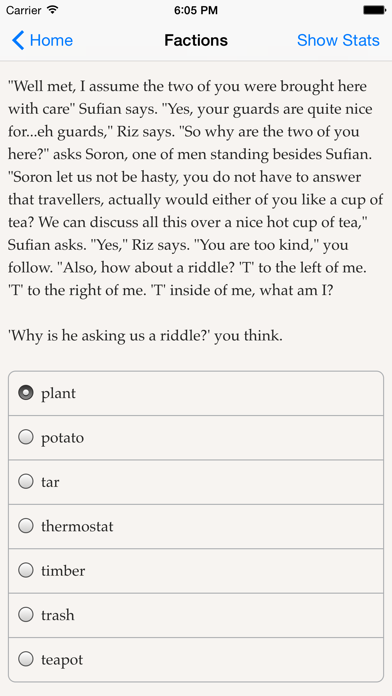This screenshot has width=392, height=696.
Task: Select the thermostat radio button
Action: click(x=26, y=526)
